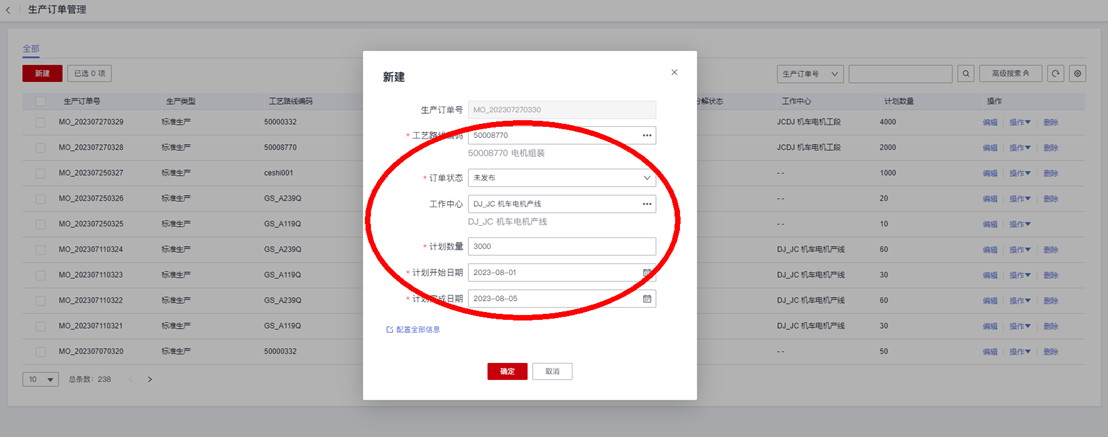Image resolution: width=1108 pixels, height=437 pixels.
Task: Open 操作 dropdown for quantity 20 row
Action: (1020, 199)
